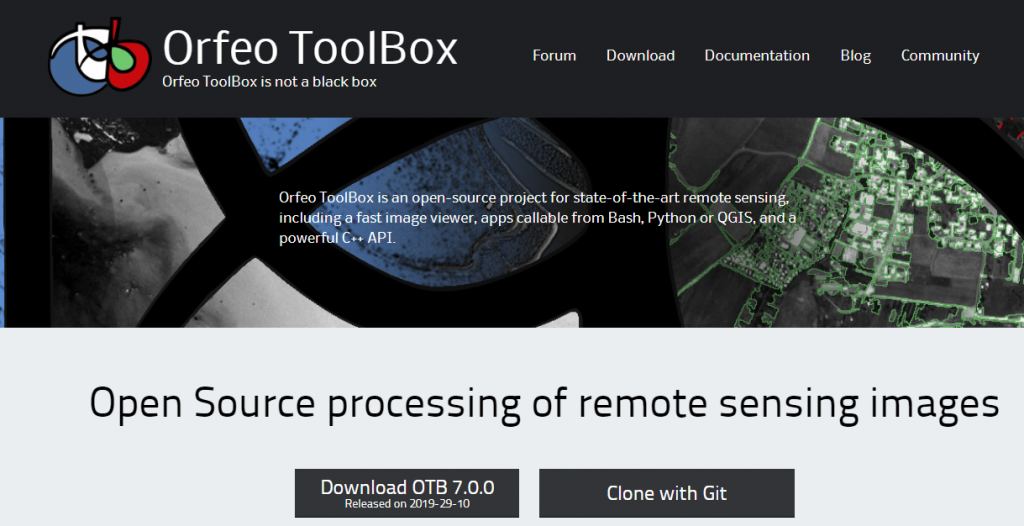The image size is (1024, 526).
Task: Click tagline 'Orfeo ToolBox is not a black box'
Action: click(269, 82)
